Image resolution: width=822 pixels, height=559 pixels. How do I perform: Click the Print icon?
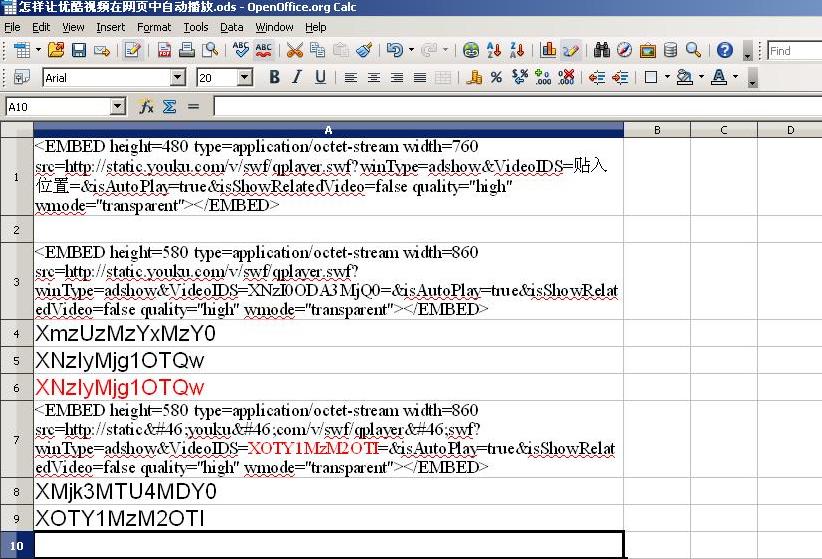pos(187,50)
